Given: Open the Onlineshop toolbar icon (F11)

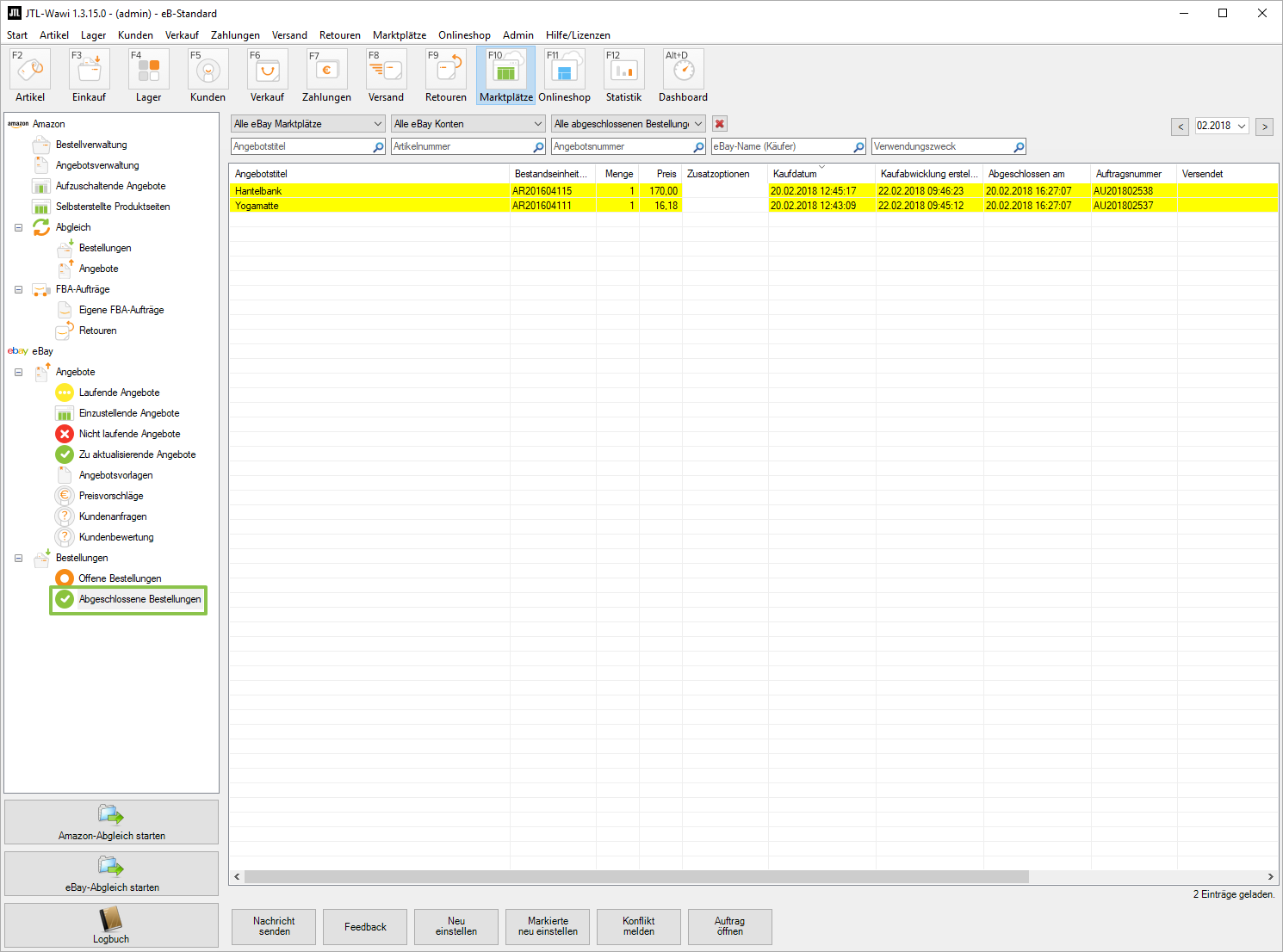Looking at the screenshot, I should tap(565, 76).
